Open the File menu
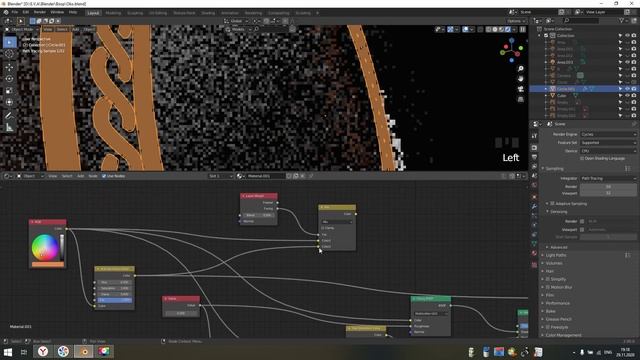The width and height of the screenshot is (640, 360). click(15, 13)
